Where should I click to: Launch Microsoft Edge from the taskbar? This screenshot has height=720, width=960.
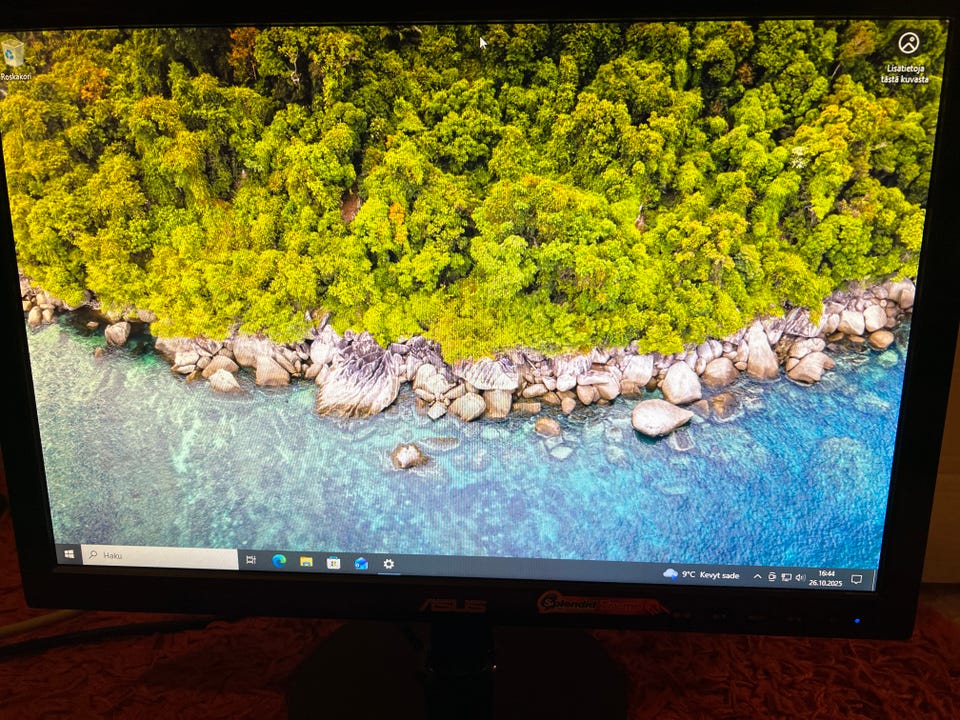(279, 561)
